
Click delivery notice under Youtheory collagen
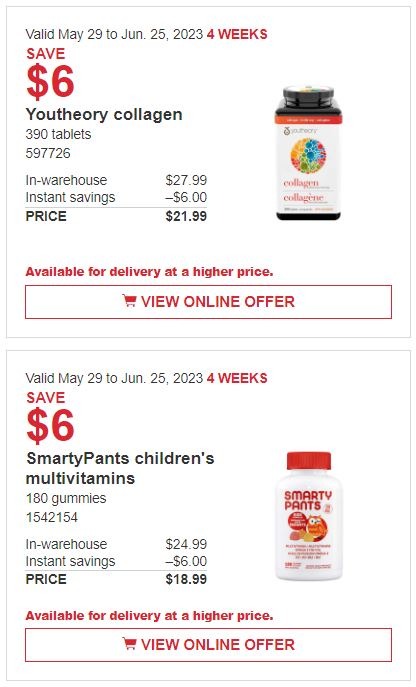149,272
